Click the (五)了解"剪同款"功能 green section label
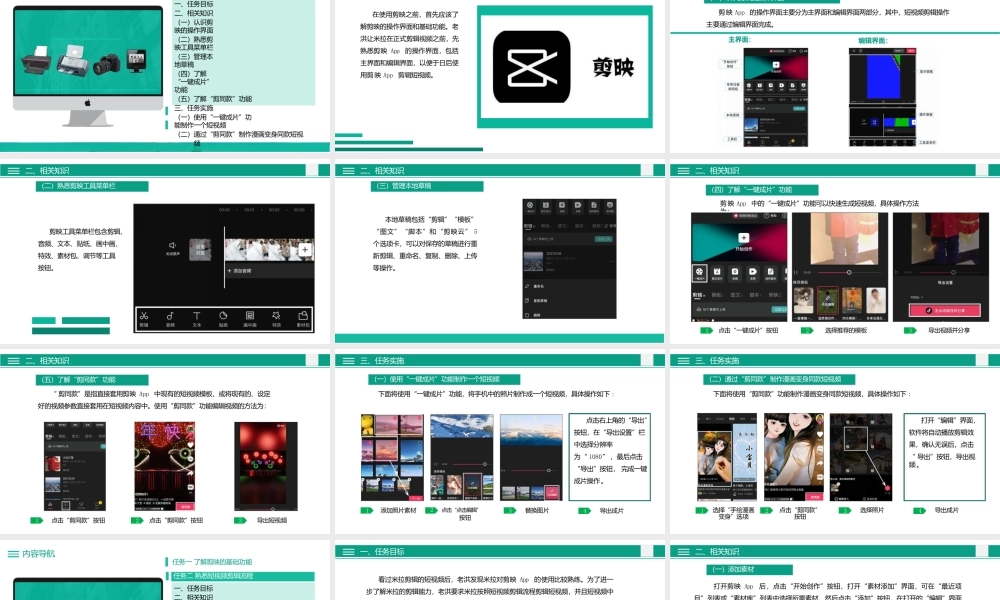Image resolution: width=1000 pixels, height=600 pixels. pyautogui.click(x=92, y=379)
